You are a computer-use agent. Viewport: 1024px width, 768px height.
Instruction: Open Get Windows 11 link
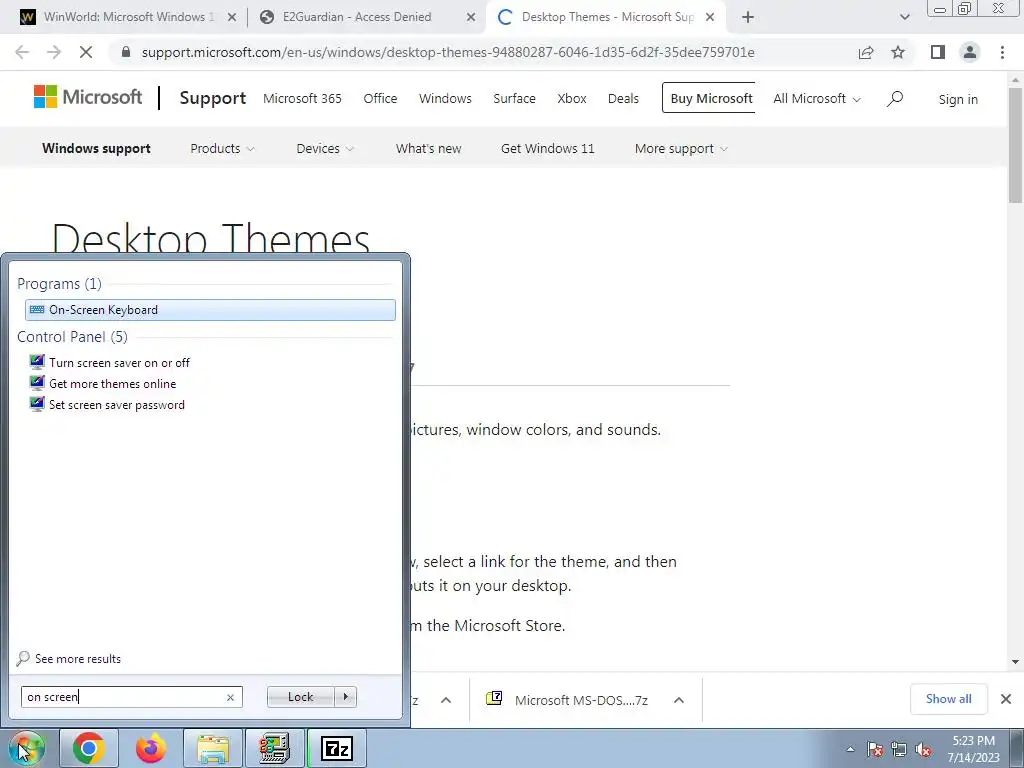(548, 148)
